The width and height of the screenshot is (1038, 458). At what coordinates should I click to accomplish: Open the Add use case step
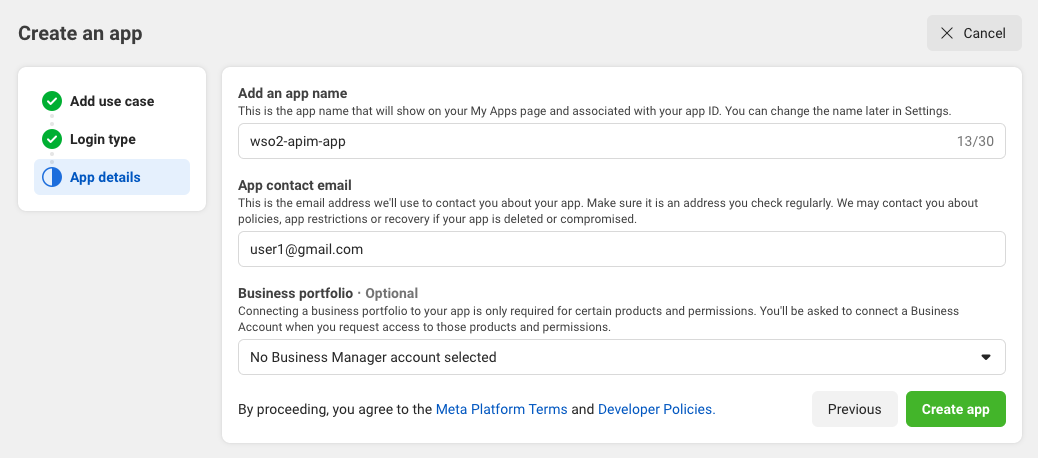[112, 101]
